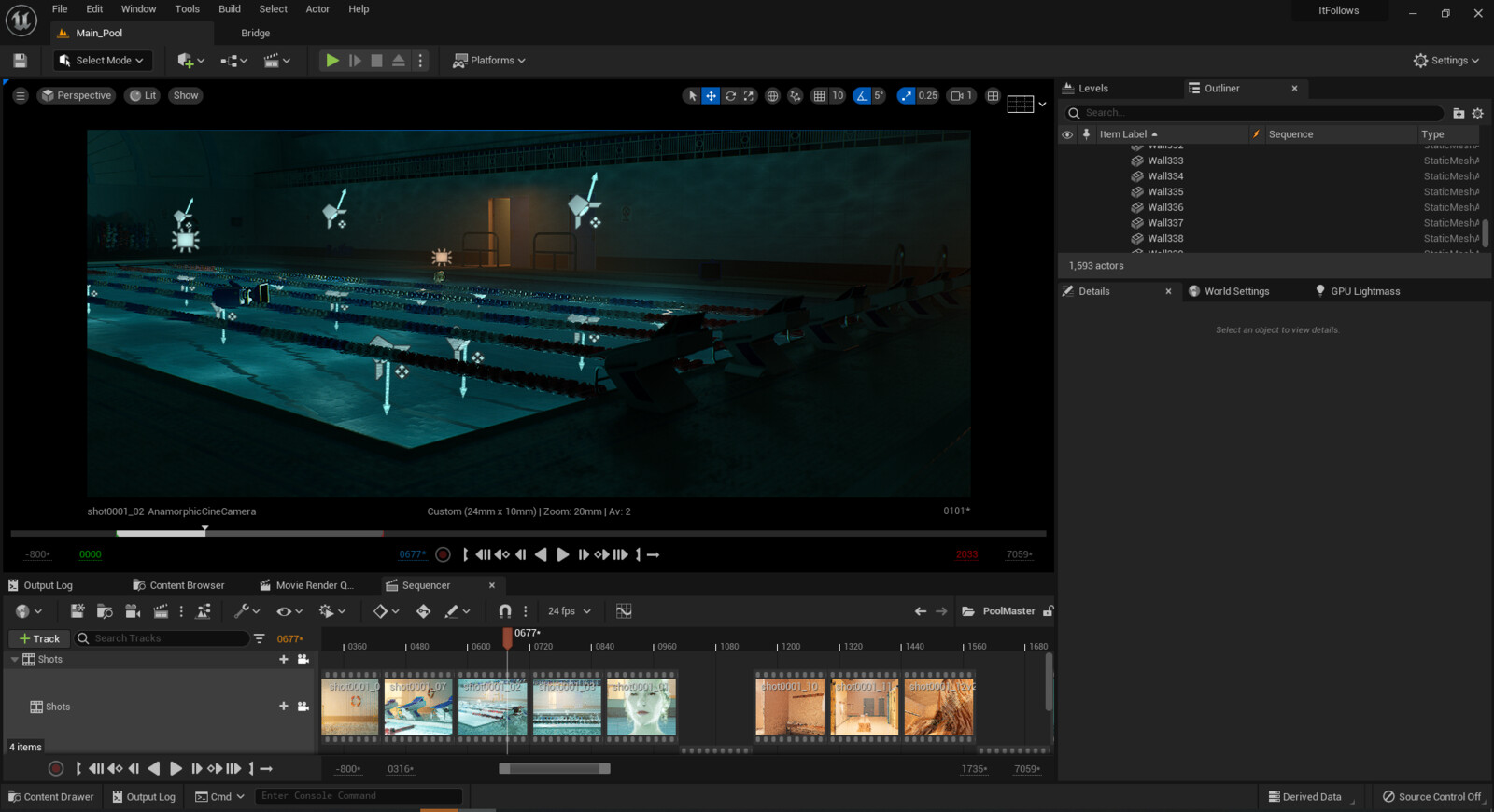This screenshot has height=812, width=1494.
Task: Play the sequence forward in the viewport transport
Action: pos(562,554)
